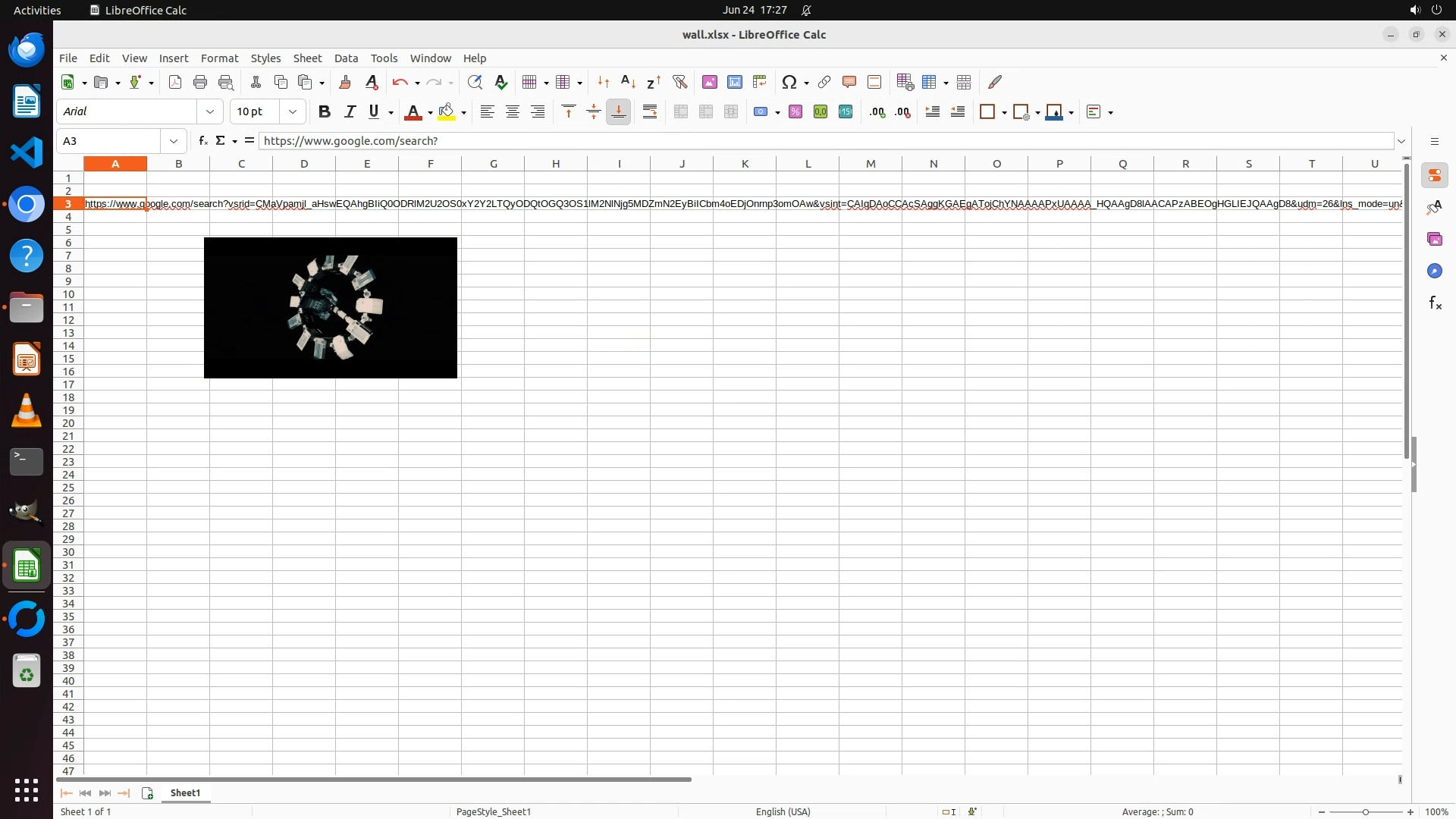Screen dimensions: 1456x819
Task: Toggle Wrap Text for cell
Action: [x=649, y=111]
